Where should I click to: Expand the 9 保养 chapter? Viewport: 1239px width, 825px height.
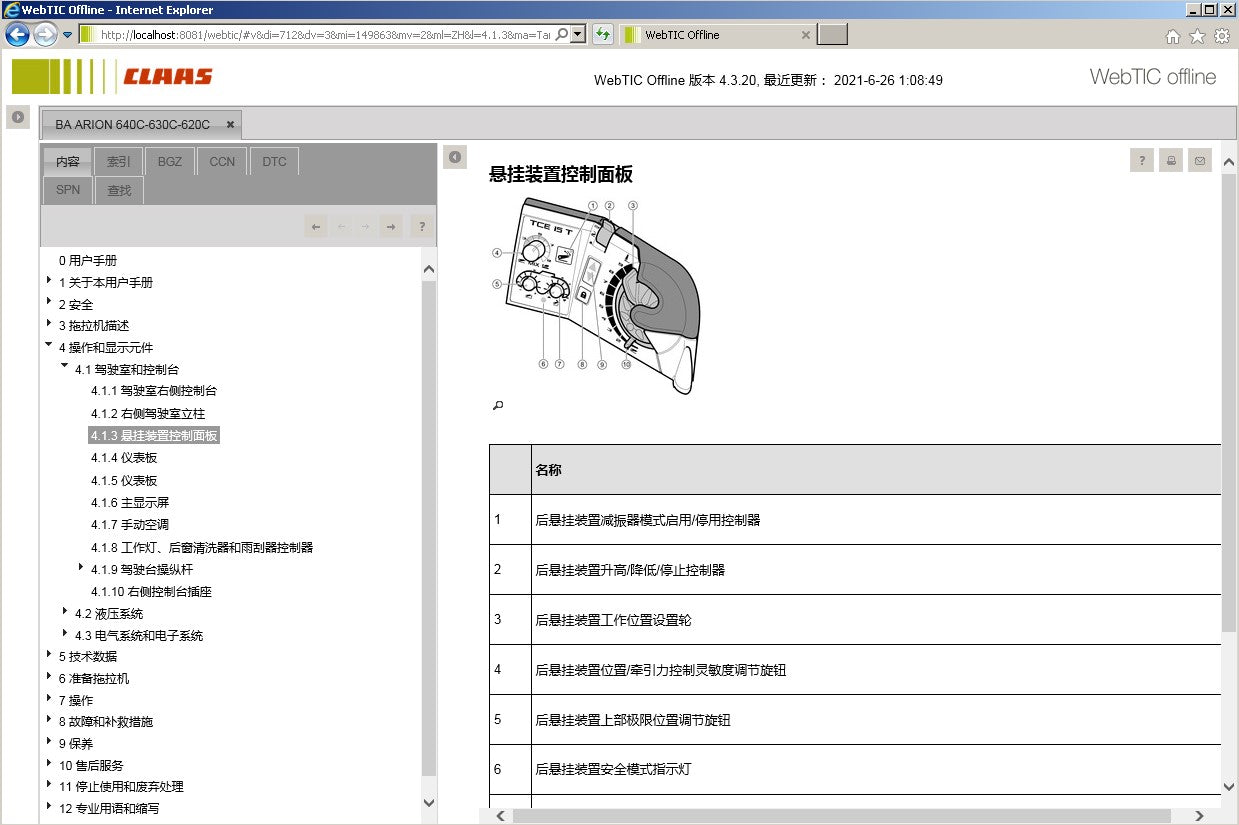click(48, 742)
